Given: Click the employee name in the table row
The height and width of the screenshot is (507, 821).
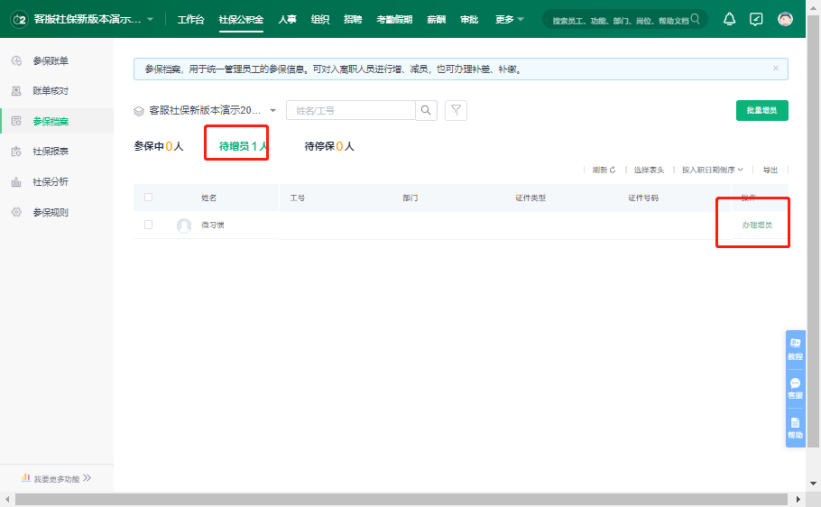Looking at the screenshot, I should pos(213,225).
